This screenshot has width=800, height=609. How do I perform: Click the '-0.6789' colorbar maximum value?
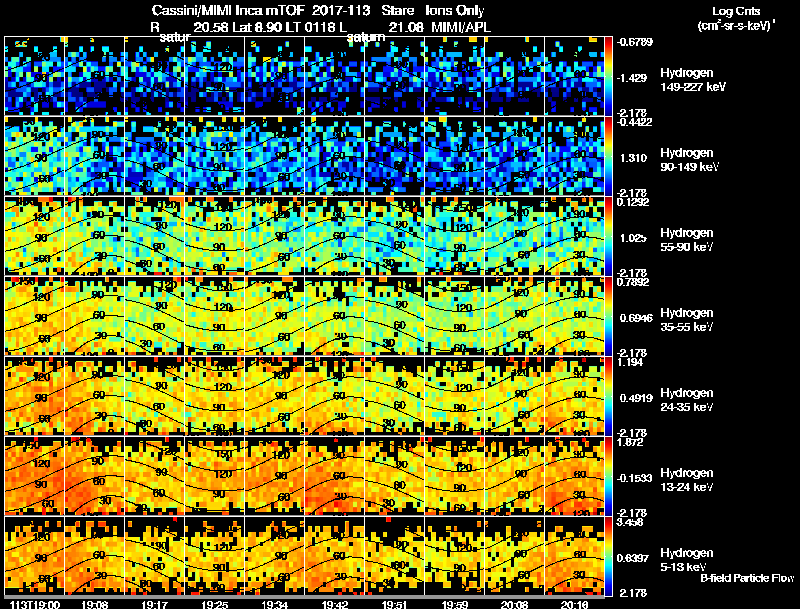pos(635,42)
